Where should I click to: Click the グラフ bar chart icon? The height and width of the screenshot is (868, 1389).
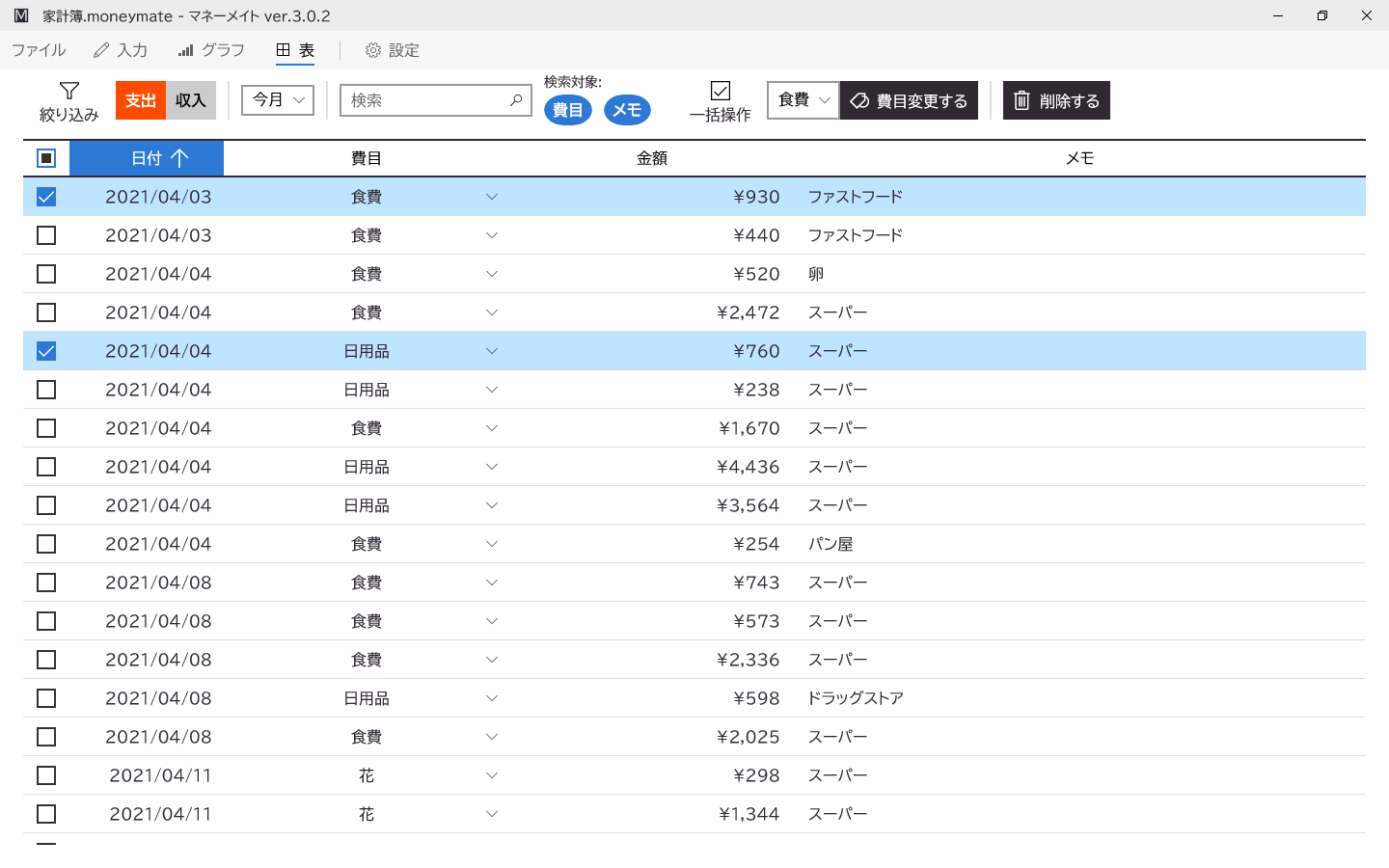pos(185,50)
